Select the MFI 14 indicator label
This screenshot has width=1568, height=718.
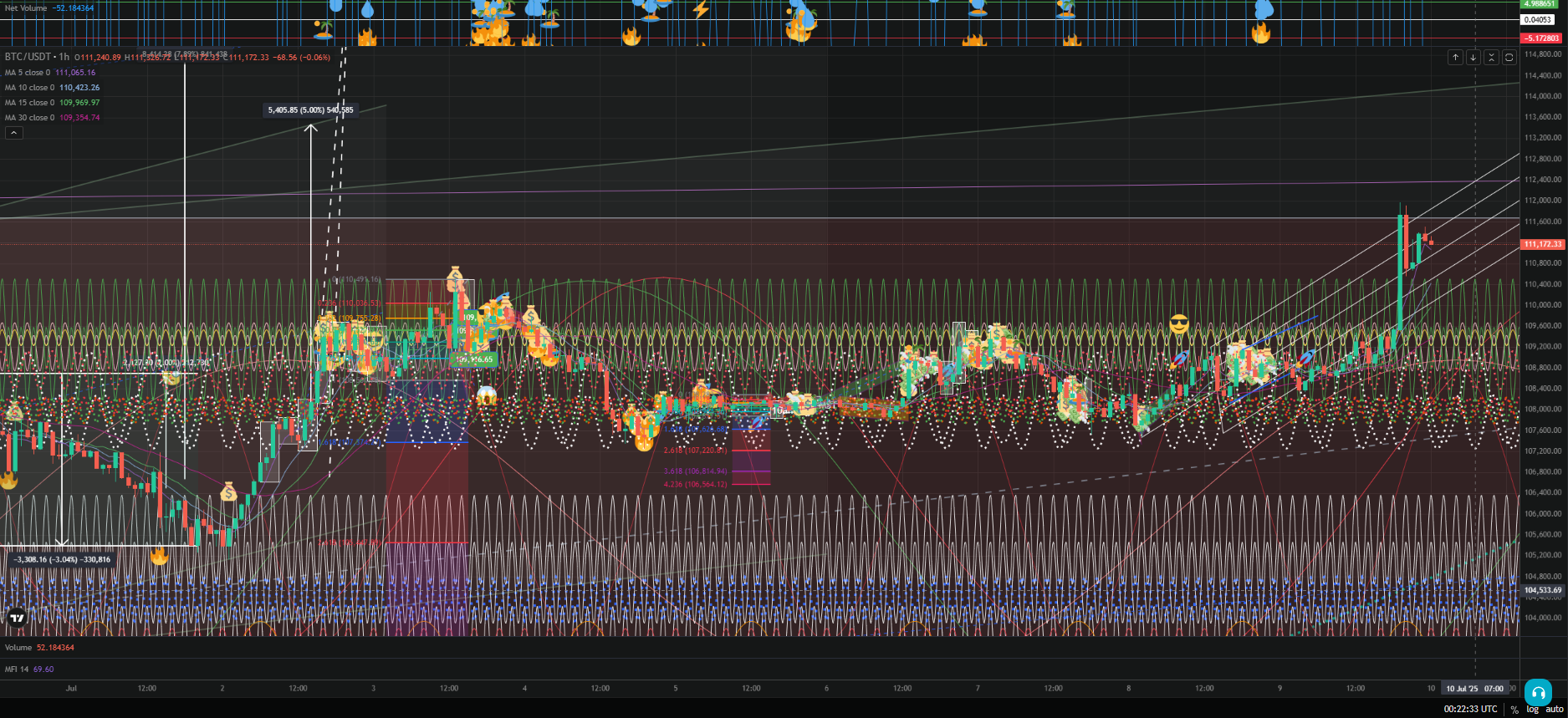pos(17,670)
